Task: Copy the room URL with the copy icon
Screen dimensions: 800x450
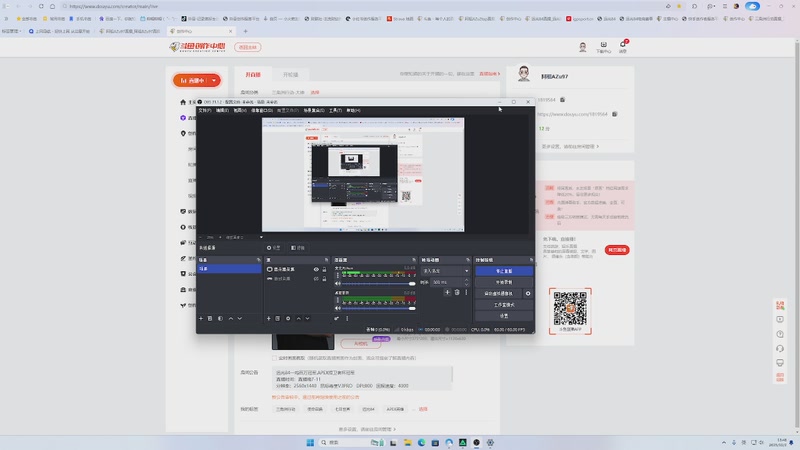Action: click(x=615, y=114)
